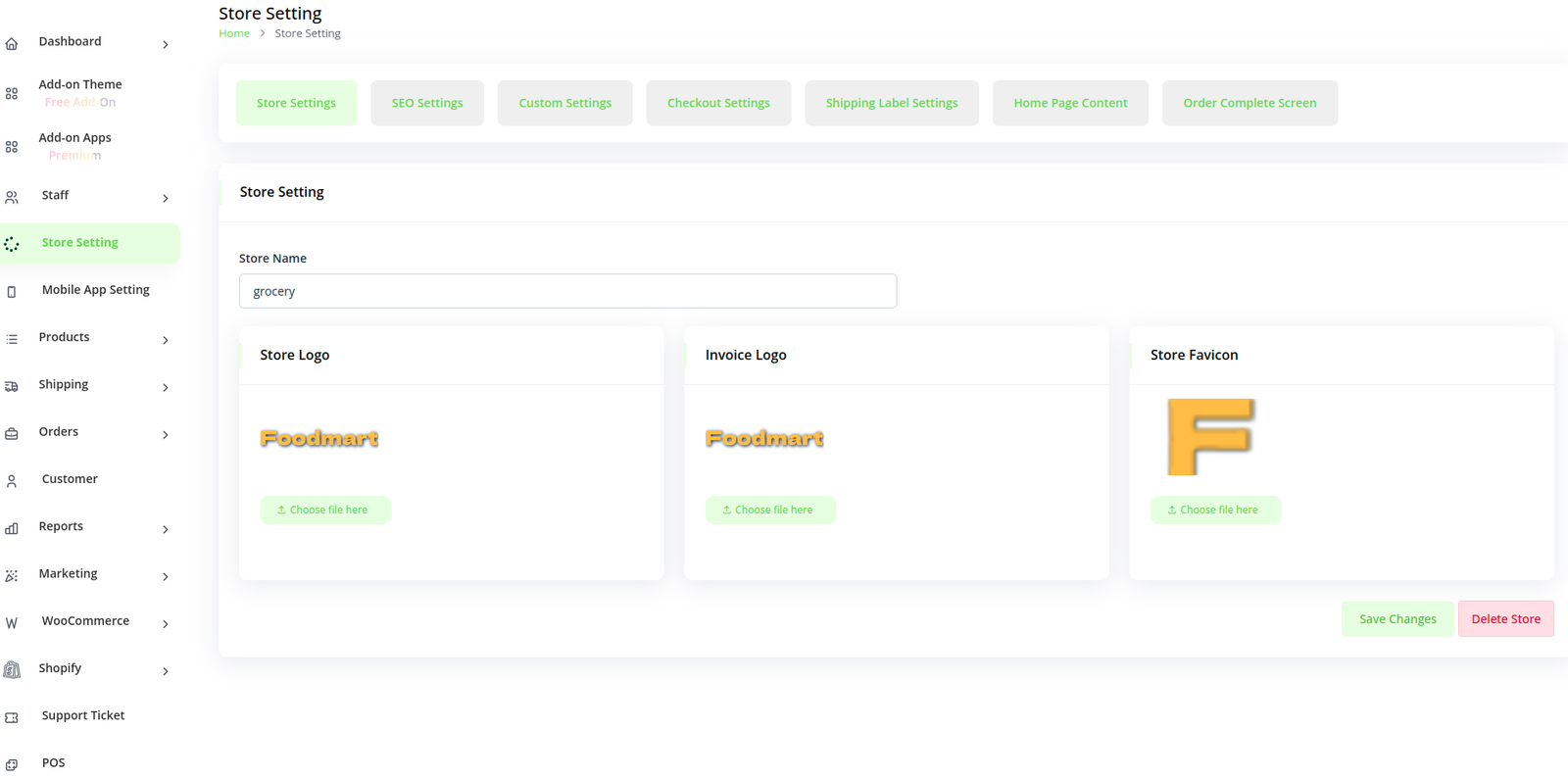Screen dimensions: 1568x777
Task: Expand the Products submenu chevron
Action: point(165,340)
